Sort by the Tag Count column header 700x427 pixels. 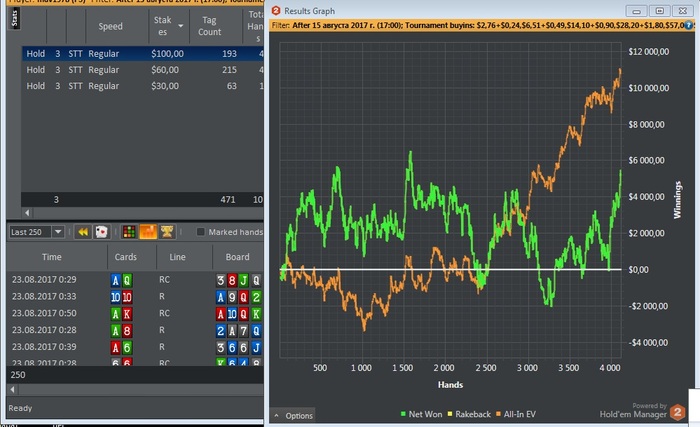coord(209,26)
